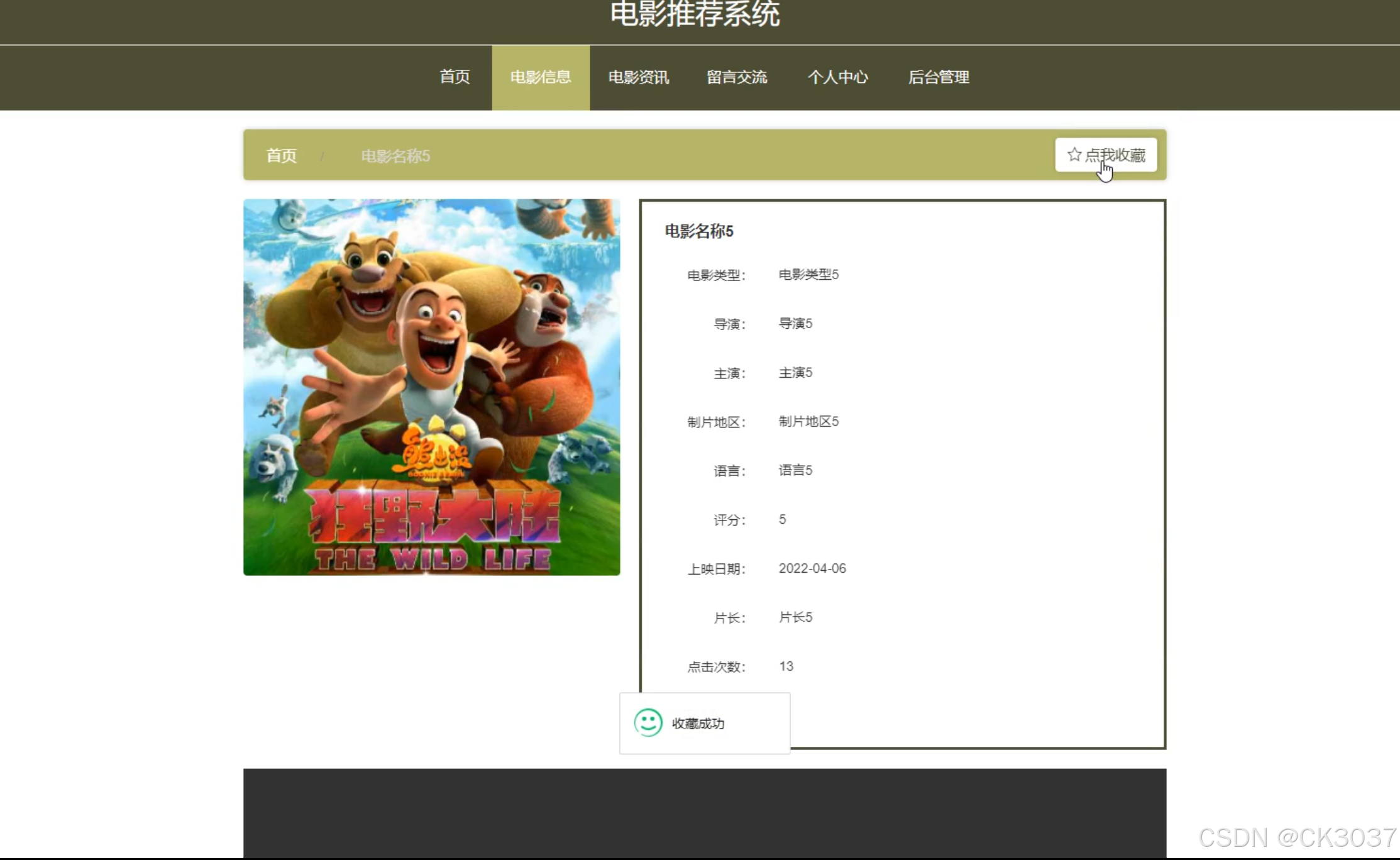1400x860 pixels.
Task: Click the 语言5 value
Action: click(795, 471)
